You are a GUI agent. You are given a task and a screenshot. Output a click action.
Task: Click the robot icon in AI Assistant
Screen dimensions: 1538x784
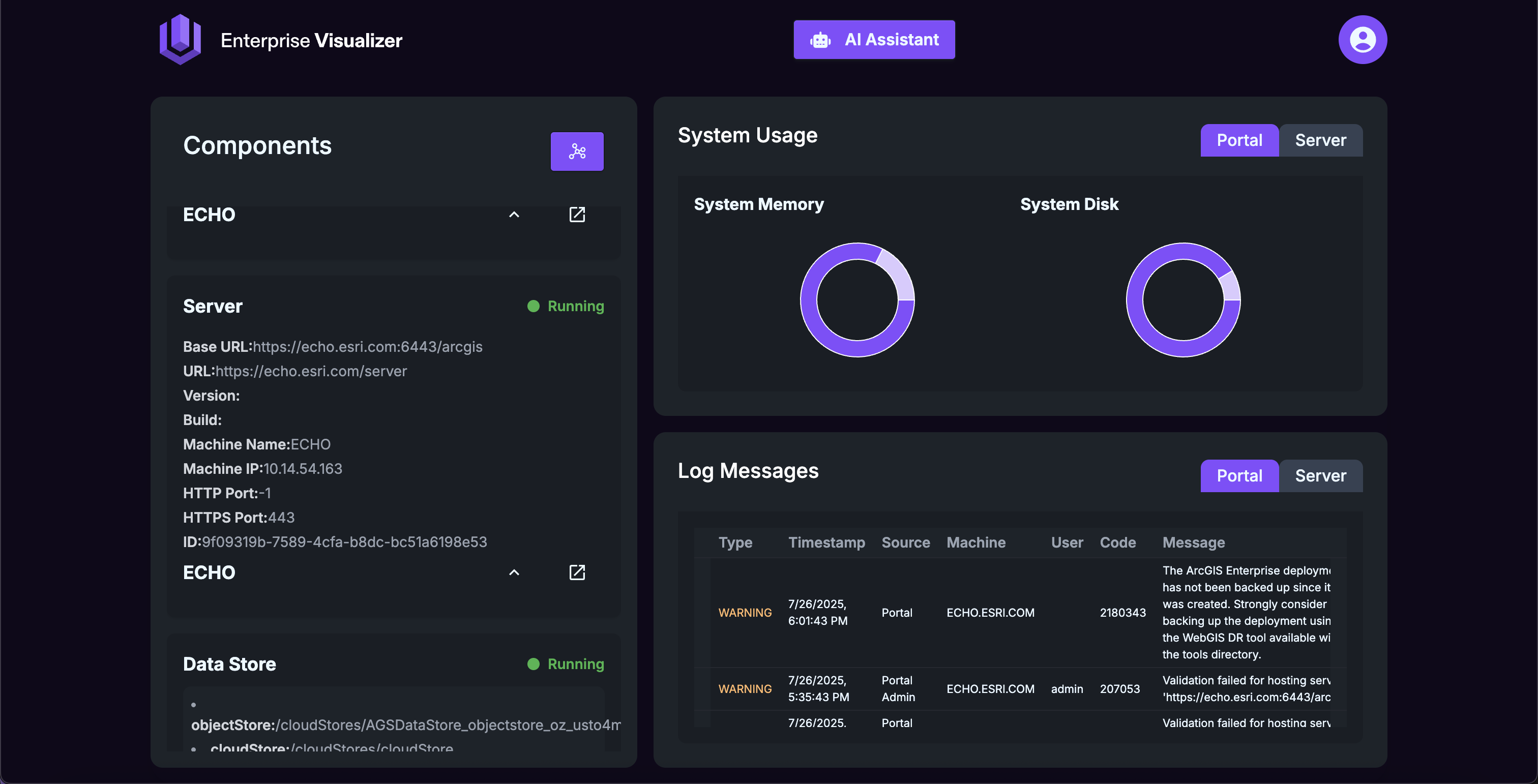pyautogui.click(x=820, y=40)
